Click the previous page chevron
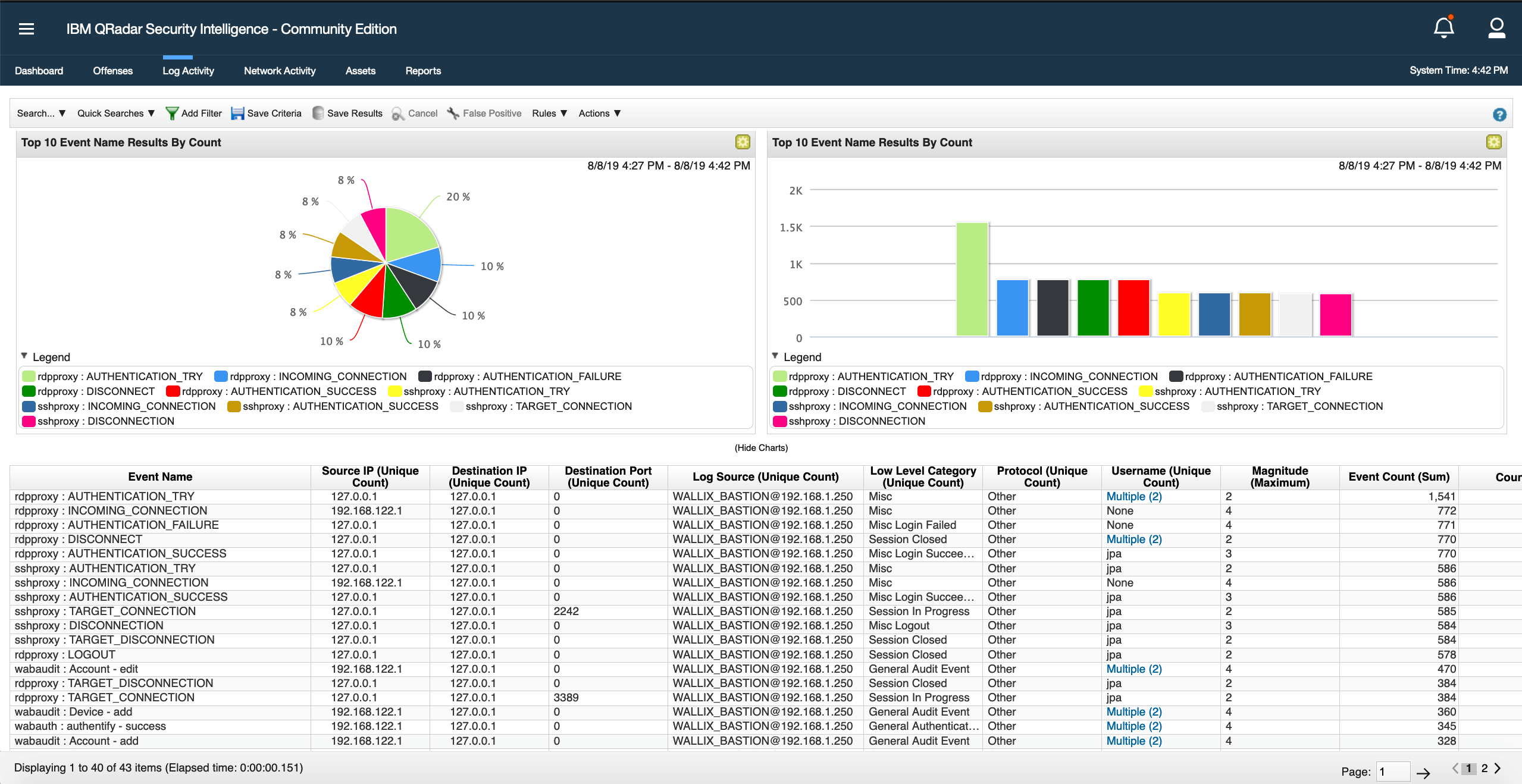 pos(1455,768)
